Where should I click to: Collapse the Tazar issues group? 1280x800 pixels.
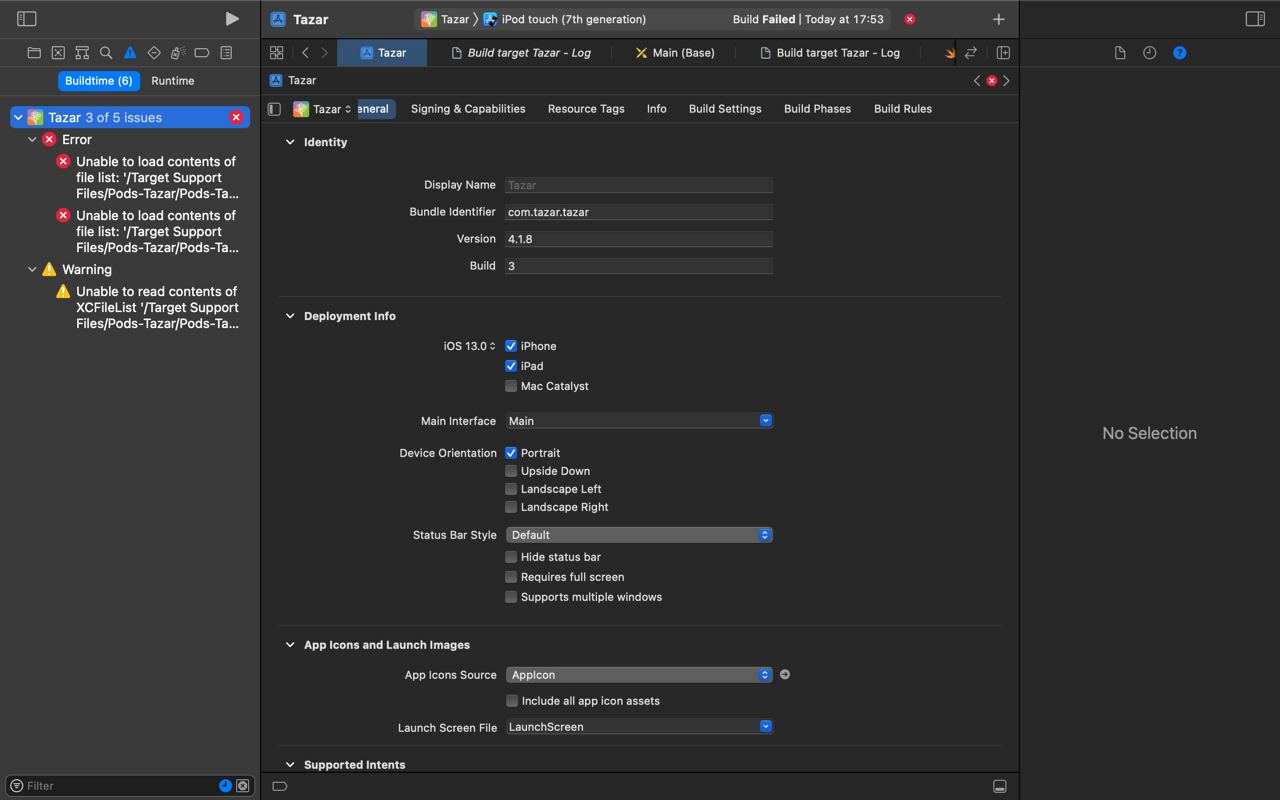(18, 118)
